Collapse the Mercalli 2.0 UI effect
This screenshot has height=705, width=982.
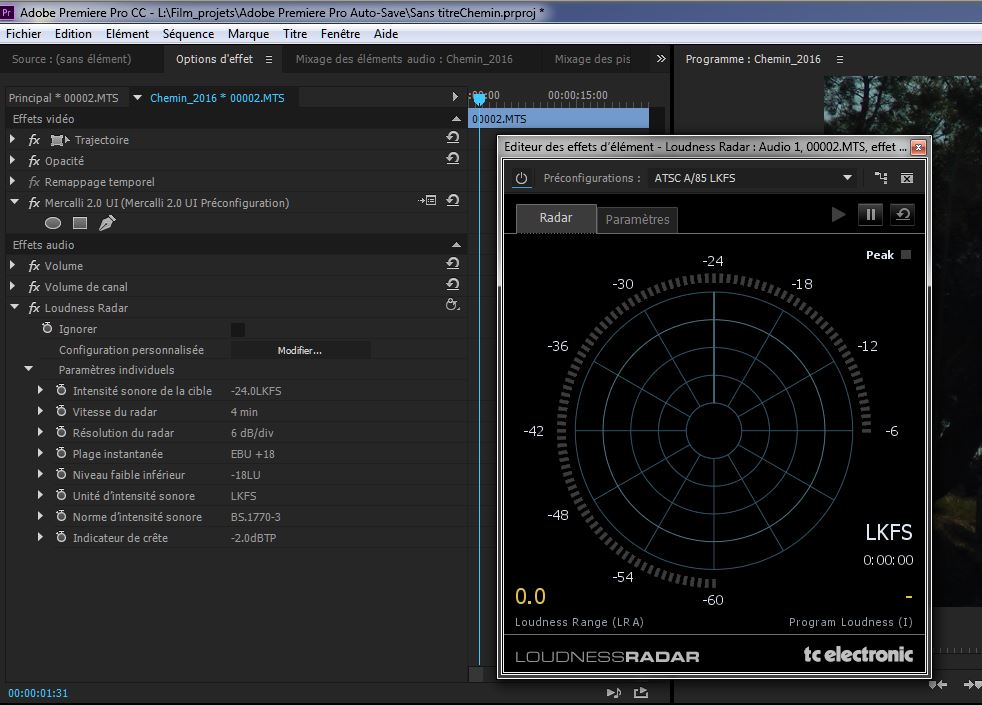point(14,202)
